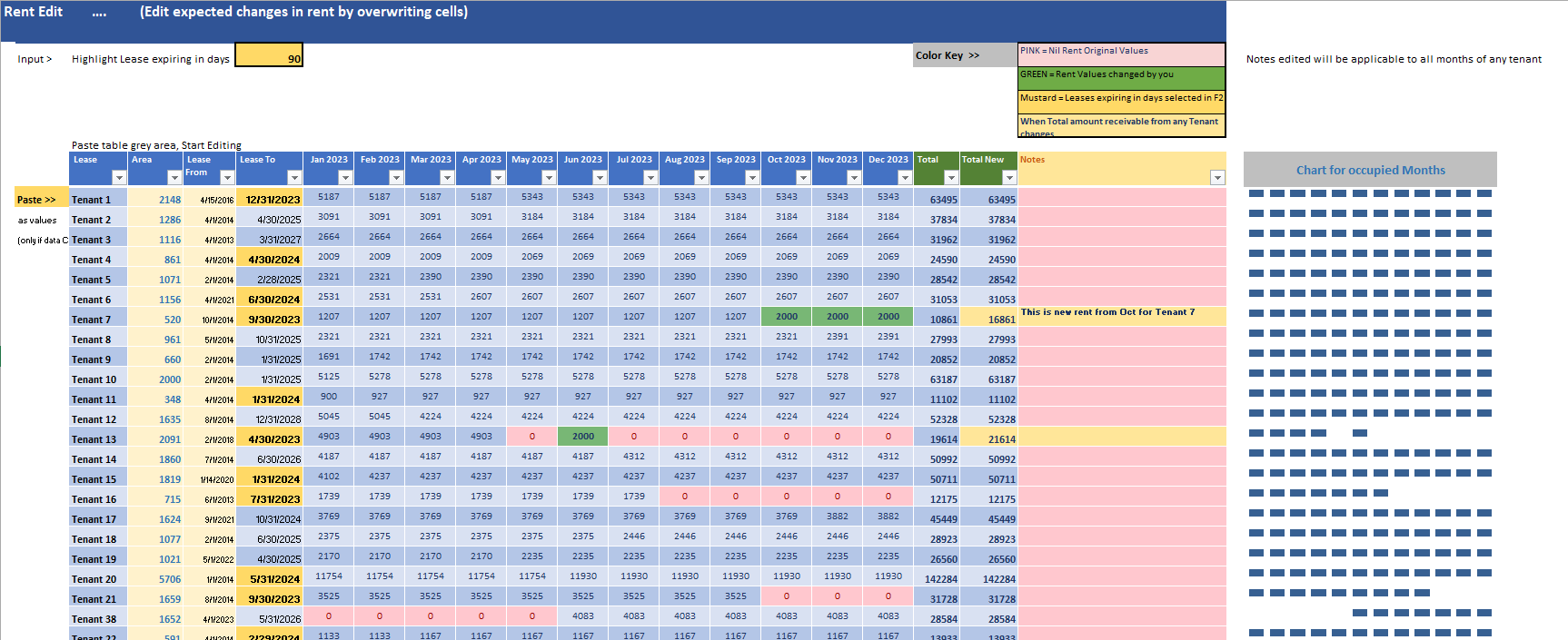Click the yellow 'Paste >>' cell
This screenshot has height=640, width=1568.
point(41,199)
